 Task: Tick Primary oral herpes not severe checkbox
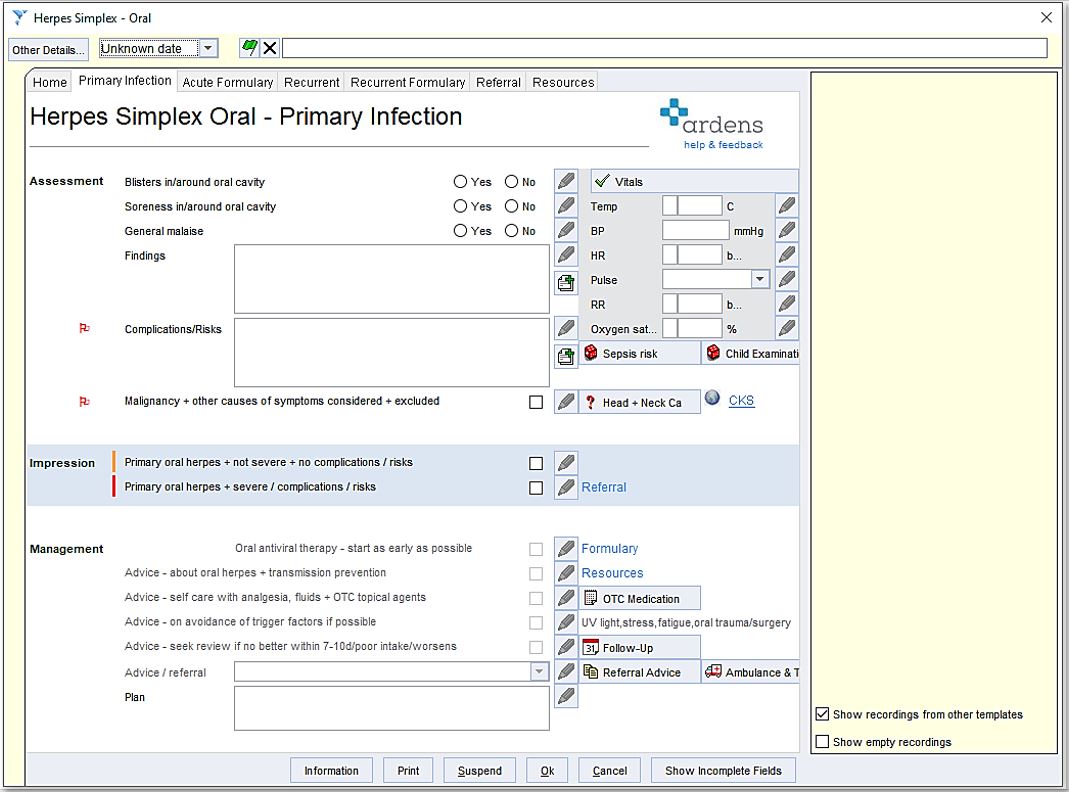536,463
